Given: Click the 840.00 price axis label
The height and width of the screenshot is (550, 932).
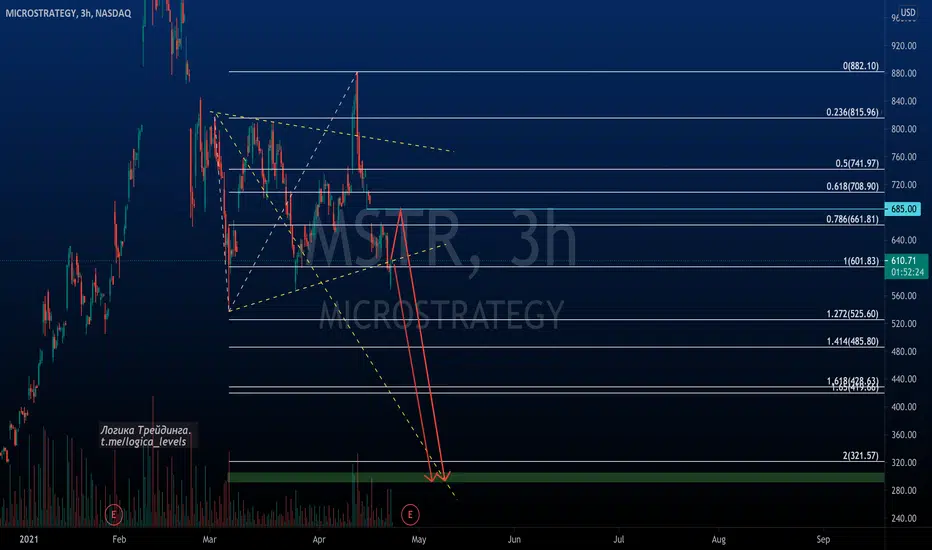Looking at the screenshot, I should pos(903,101).
